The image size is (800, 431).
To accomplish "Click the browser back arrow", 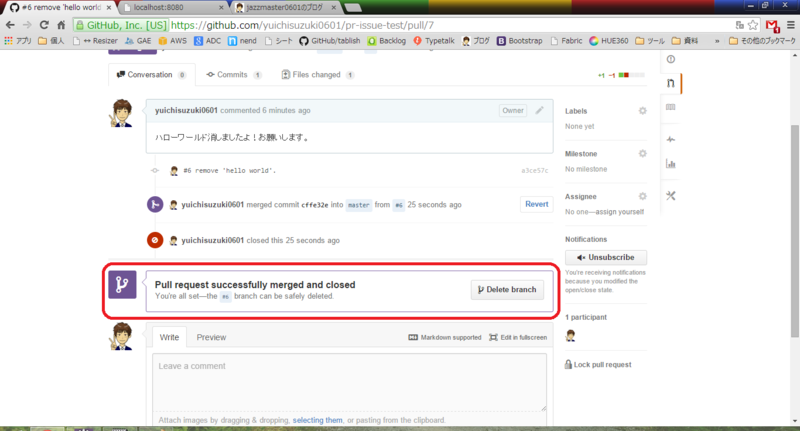I will click(x=10, y=25).
